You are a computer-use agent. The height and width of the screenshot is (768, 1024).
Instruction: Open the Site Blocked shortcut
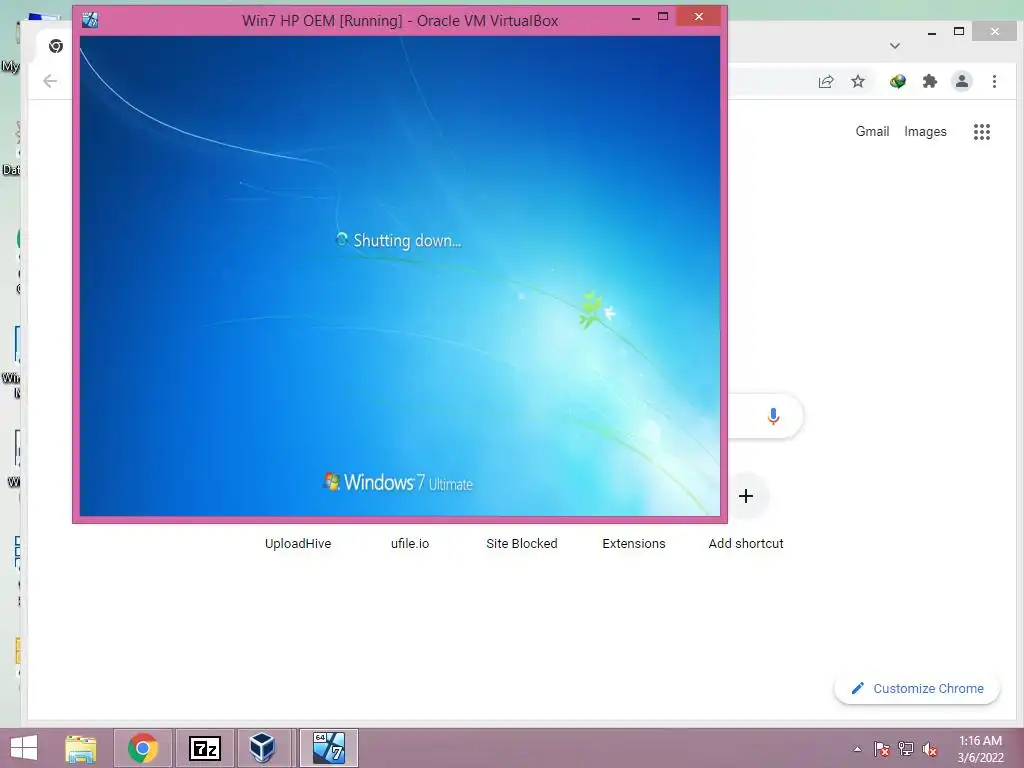(x=522, y=543)
